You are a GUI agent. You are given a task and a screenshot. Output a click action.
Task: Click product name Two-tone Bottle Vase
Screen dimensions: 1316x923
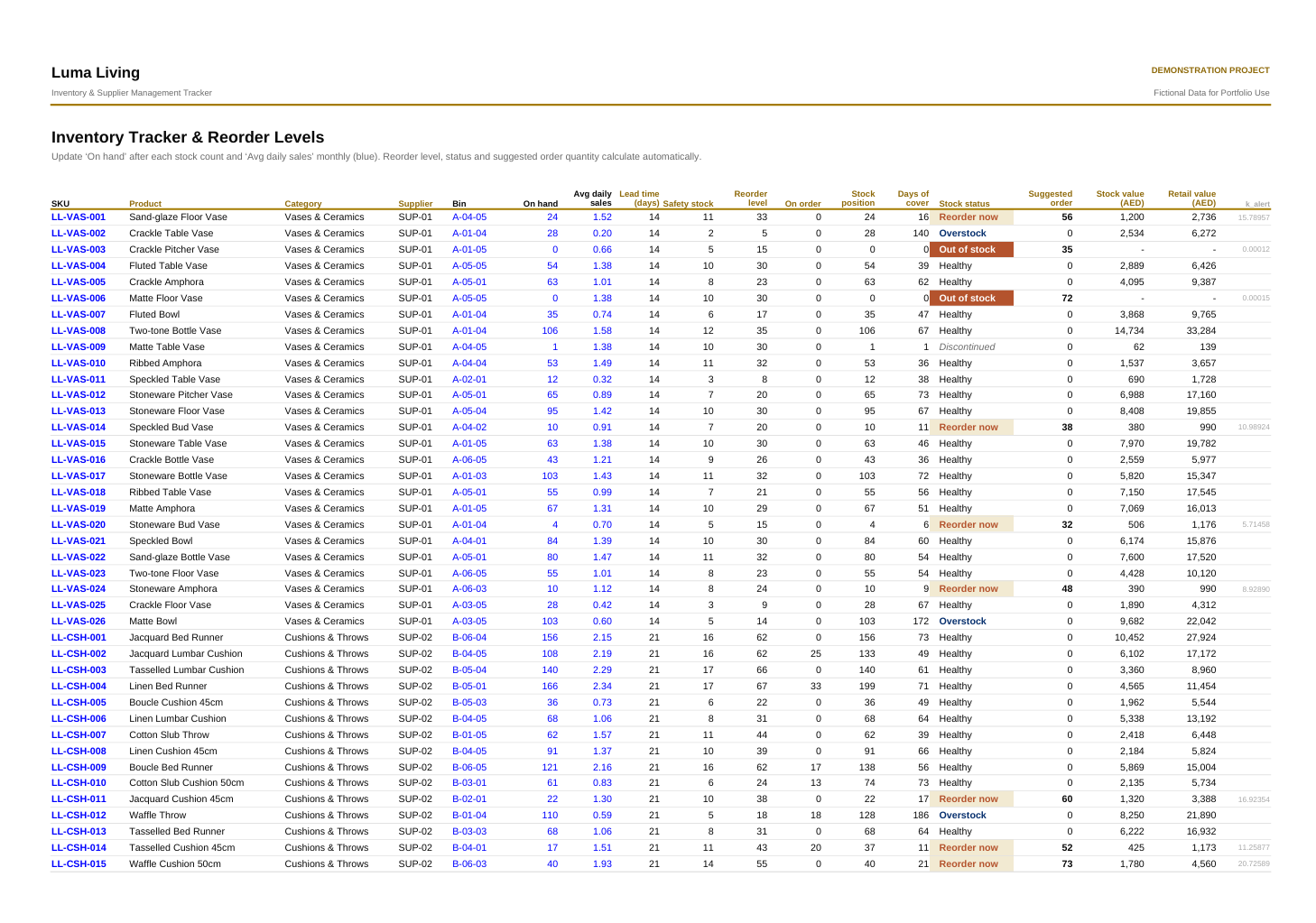pos(175,331)
